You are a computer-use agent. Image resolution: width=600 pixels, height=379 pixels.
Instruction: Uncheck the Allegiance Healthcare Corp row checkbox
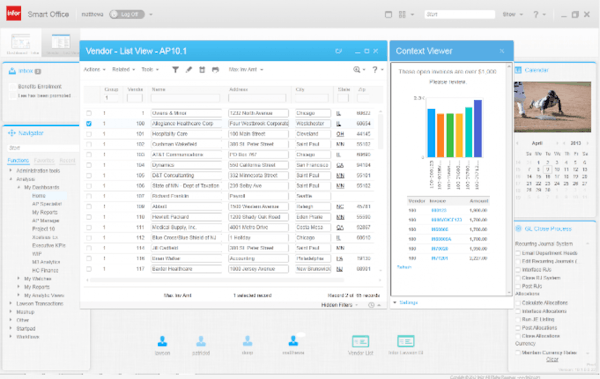coord(89,124)
